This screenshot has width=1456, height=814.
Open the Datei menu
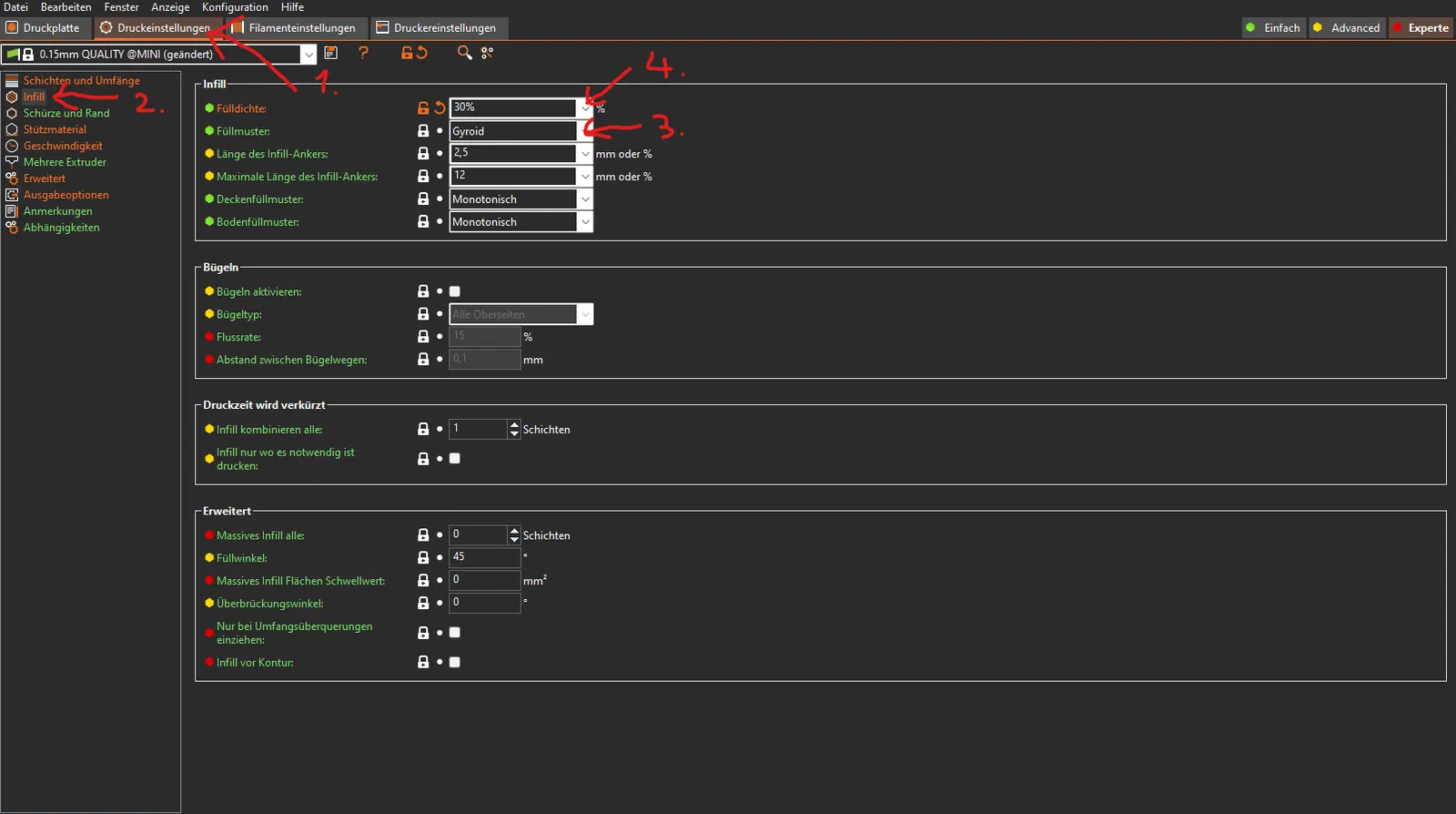[x=15, y=7]
